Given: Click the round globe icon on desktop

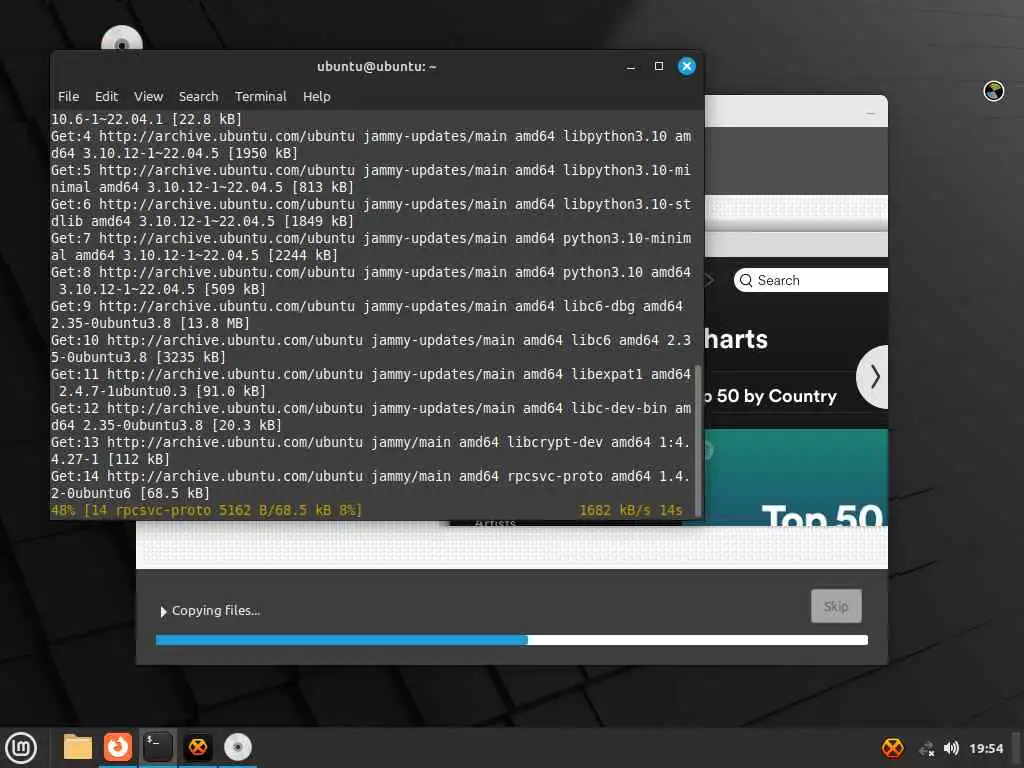Looking at the screenshot, I should point(994,91).
